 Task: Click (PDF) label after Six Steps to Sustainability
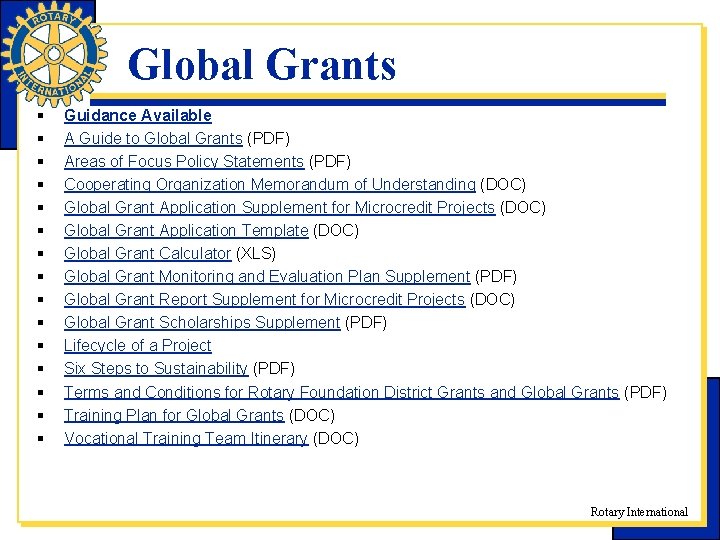pyautogui.click(x=274, y=368)
